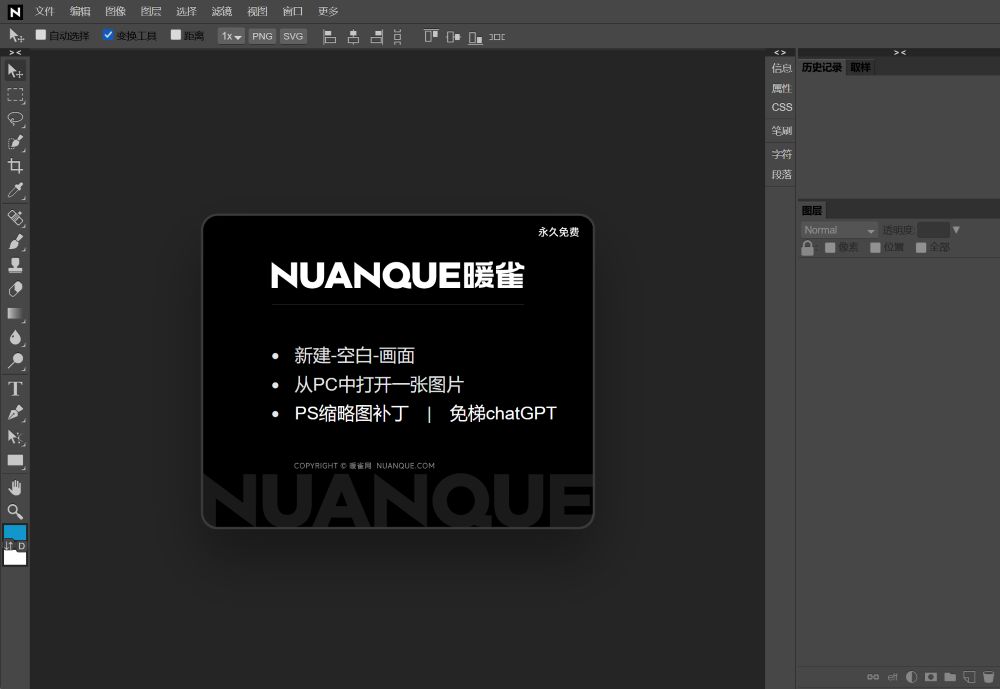The height and width of the screenshot is (689, 1000).
Task: Choose the Rectangular Marquee tool
Action: 15,95
